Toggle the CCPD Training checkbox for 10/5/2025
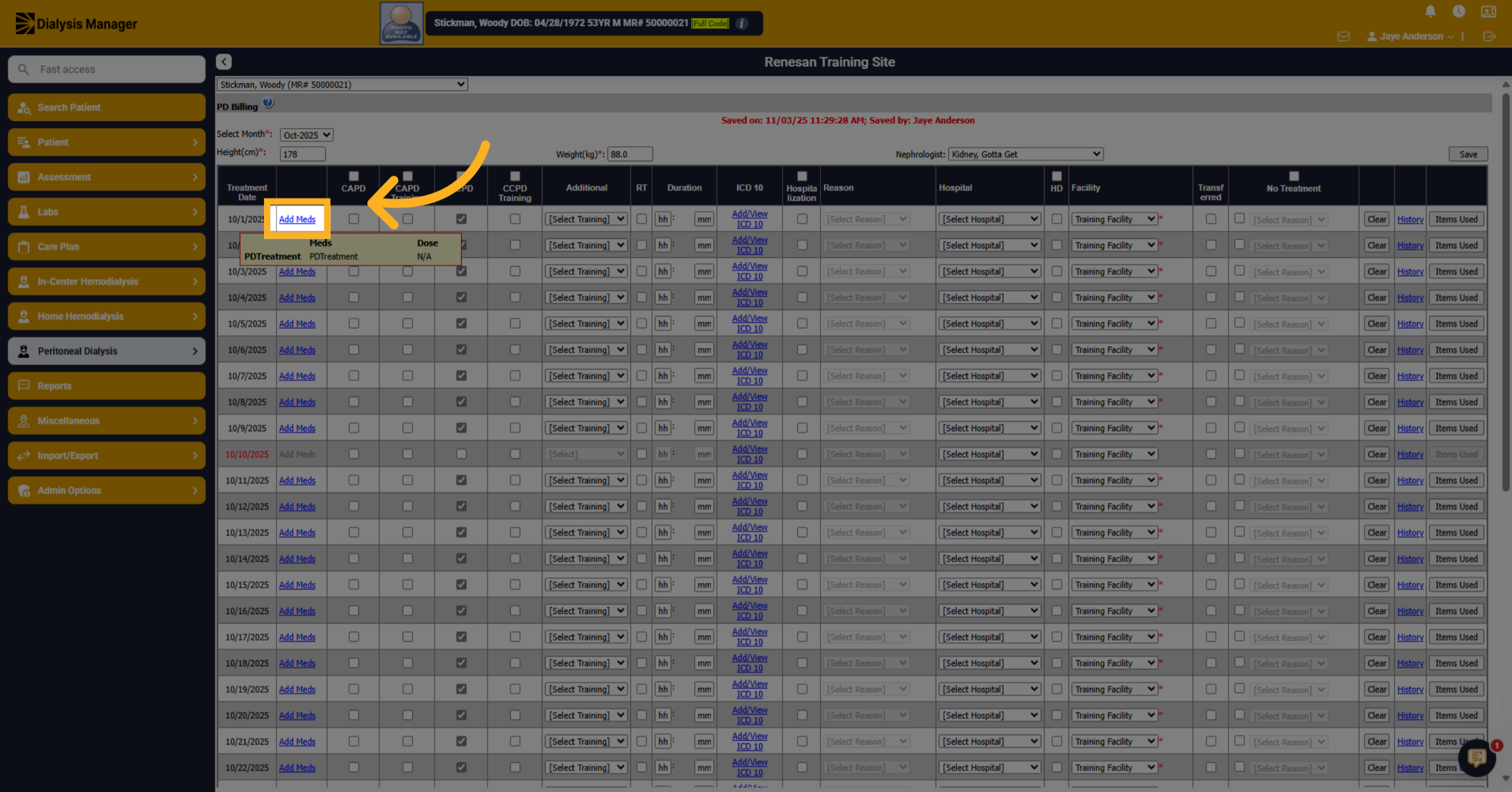This screenshot has width=1512, height=792. tap(515, 323)
